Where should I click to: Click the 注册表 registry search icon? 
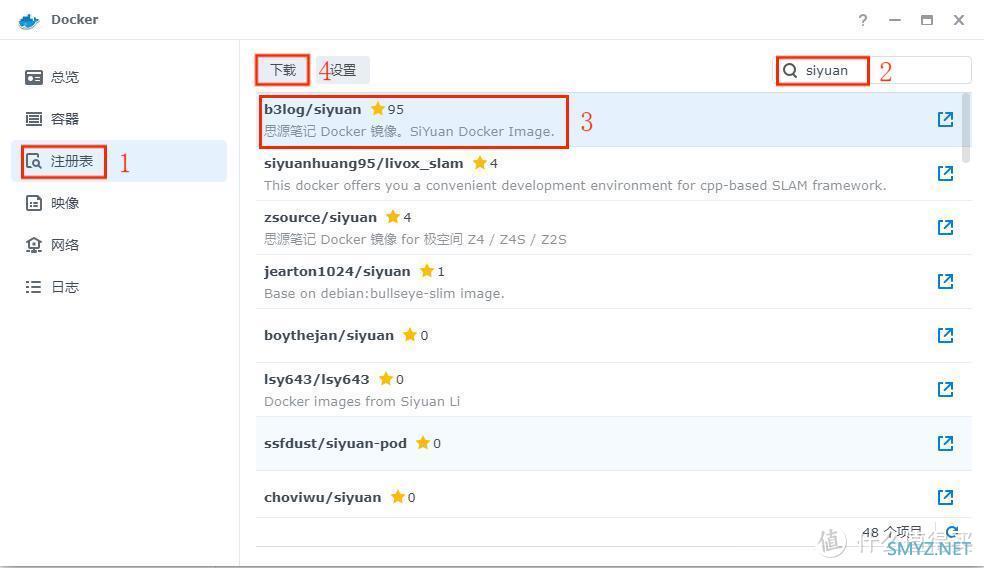34,161
